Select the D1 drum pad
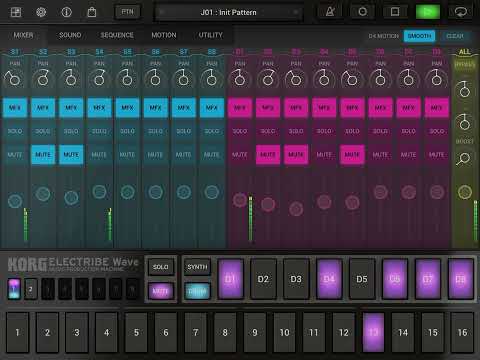Screen dimensions: 480x360 tap(230, 279)
